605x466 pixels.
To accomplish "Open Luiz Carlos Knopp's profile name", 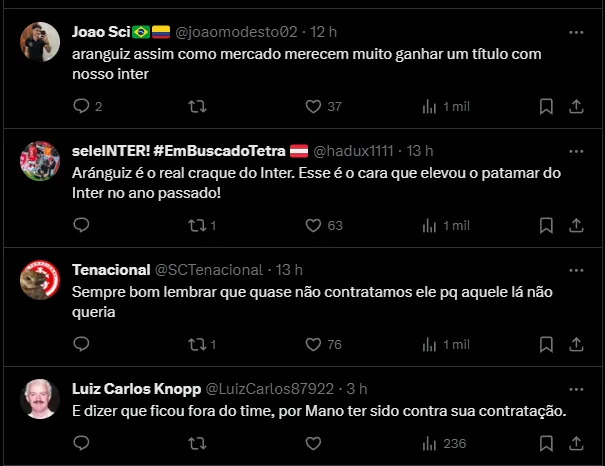I will [135, 388].
